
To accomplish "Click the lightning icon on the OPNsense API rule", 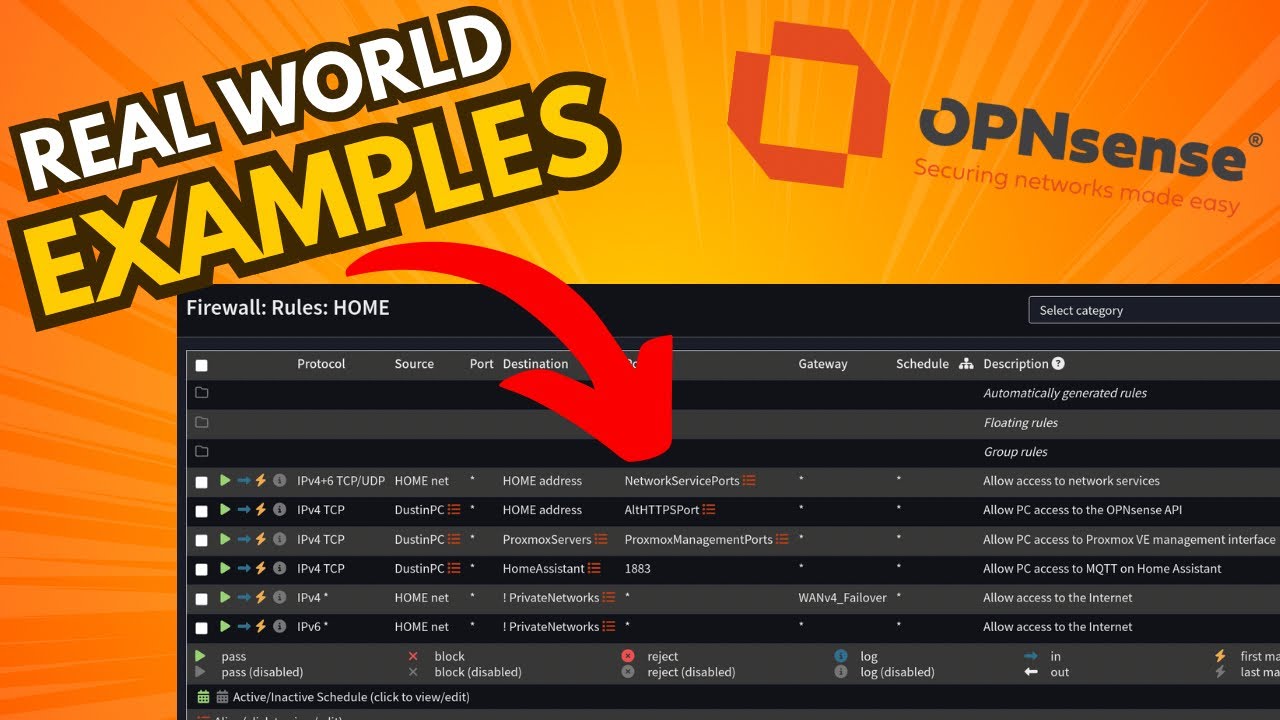I will [261, 510].
